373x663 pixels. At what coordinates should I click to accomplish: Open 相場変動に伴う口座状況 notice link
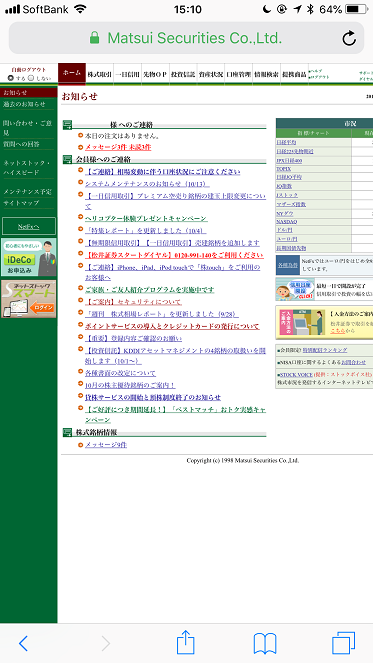tap(162, 172)
